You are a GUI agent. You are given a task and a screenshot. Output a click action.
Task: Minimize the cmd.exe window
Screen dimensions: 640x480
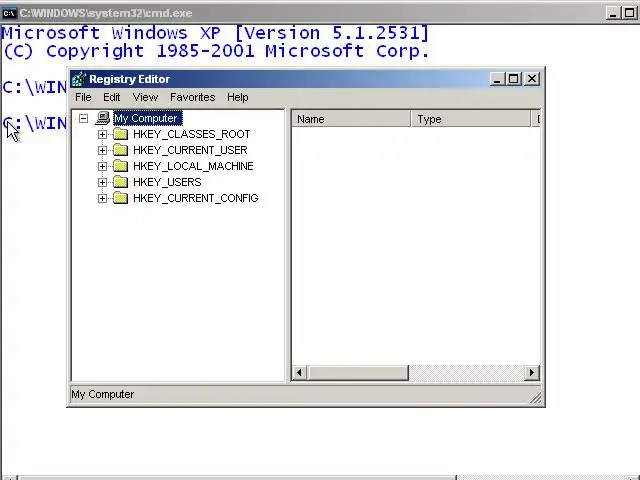(x=612, y=13)
